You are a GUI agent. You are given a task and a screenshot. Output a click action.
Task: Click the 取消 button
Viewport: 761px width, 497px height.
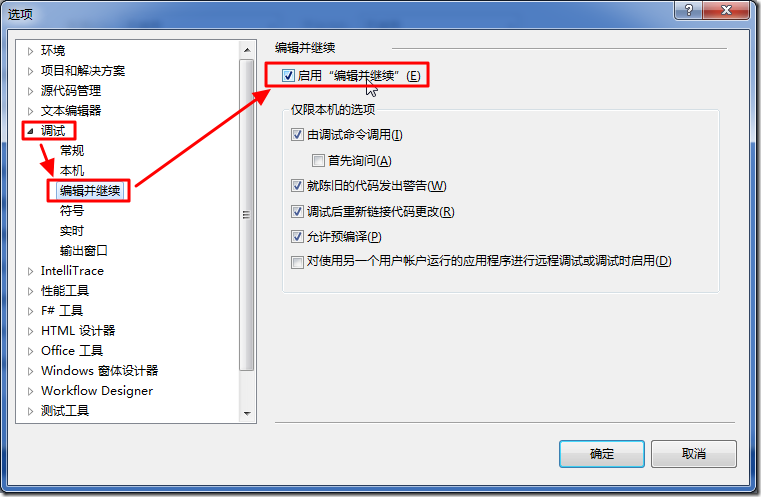click(x=694, y=454)
